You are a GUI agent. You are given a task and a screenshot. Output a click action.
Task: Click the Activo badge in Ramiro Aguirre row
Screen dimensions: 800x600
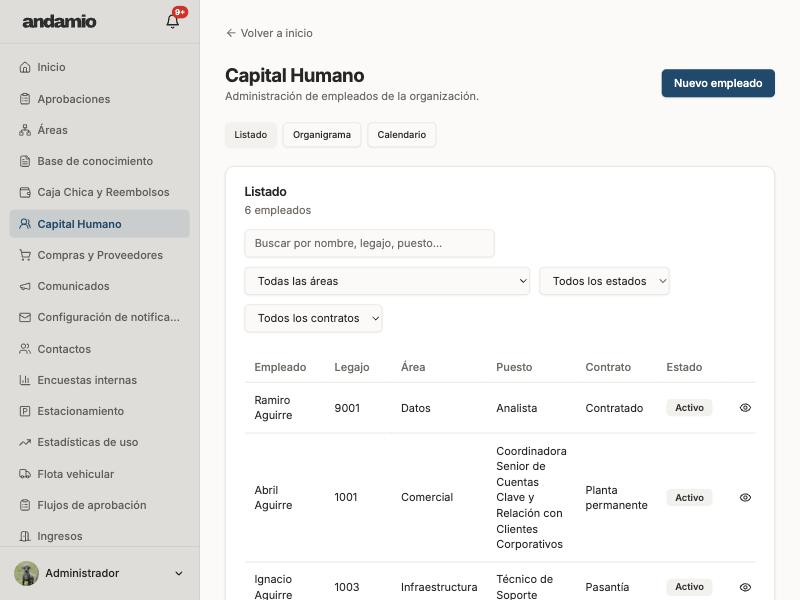[689, 408]
